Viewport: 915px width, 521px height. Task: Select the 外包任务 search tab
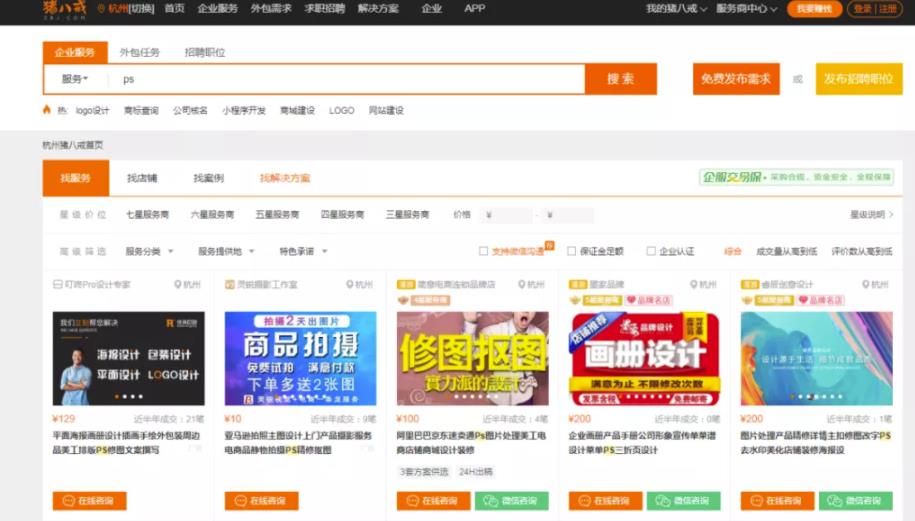coord(139,52)
